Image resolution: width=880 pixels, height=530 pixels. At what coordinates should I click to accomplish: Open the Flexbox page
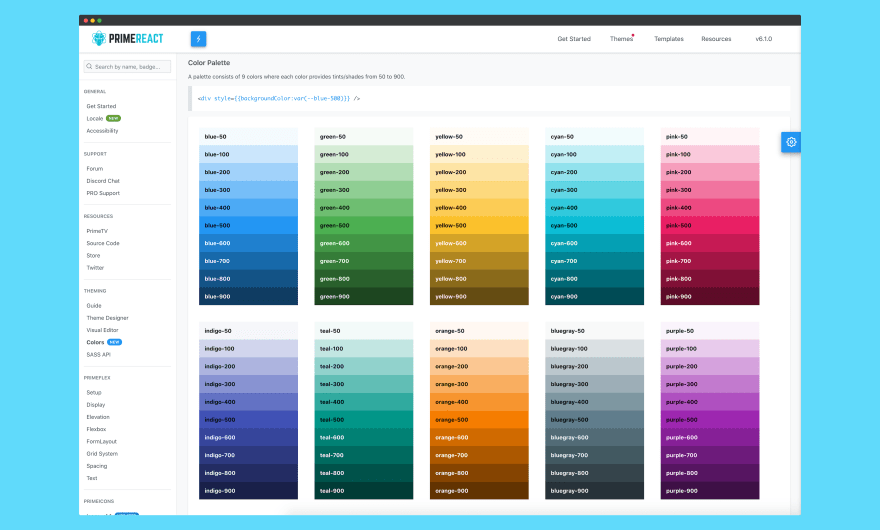[x=96, y=429]
